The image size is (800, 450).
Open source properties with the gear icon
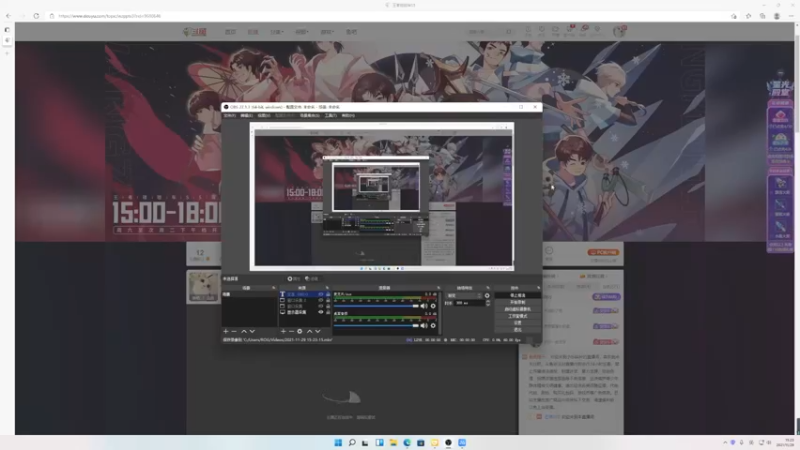coord(299,332)
